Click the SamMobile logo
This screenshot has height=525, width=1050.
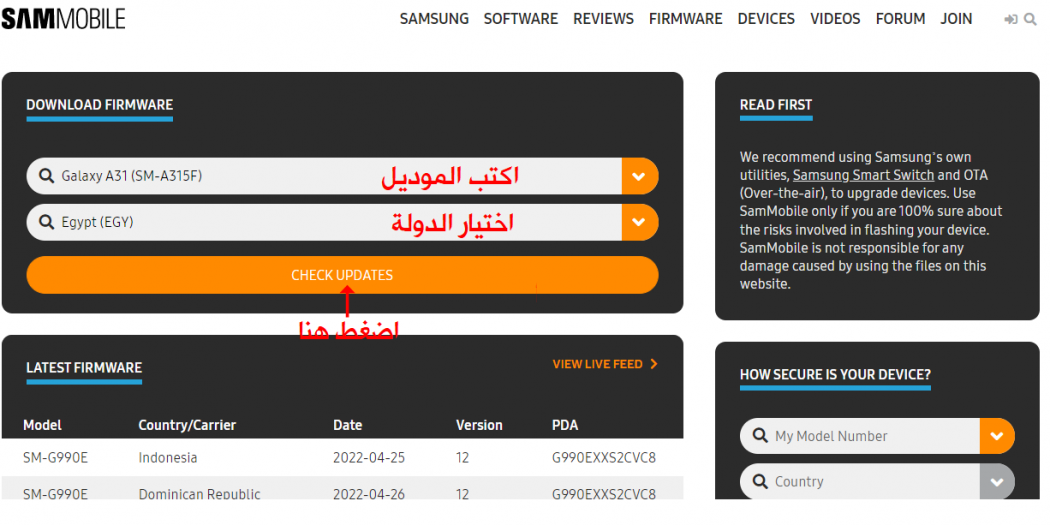pos(63,18)
